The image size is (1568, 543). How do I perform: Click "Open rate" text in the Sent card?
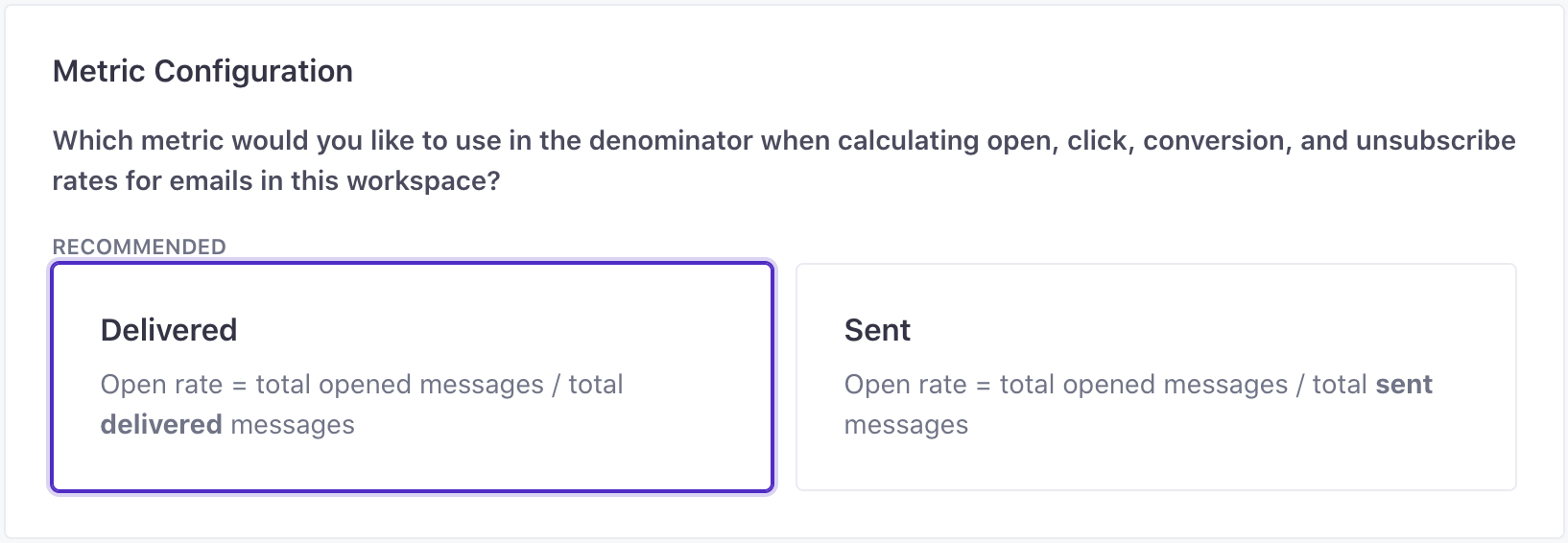(905, 385)
